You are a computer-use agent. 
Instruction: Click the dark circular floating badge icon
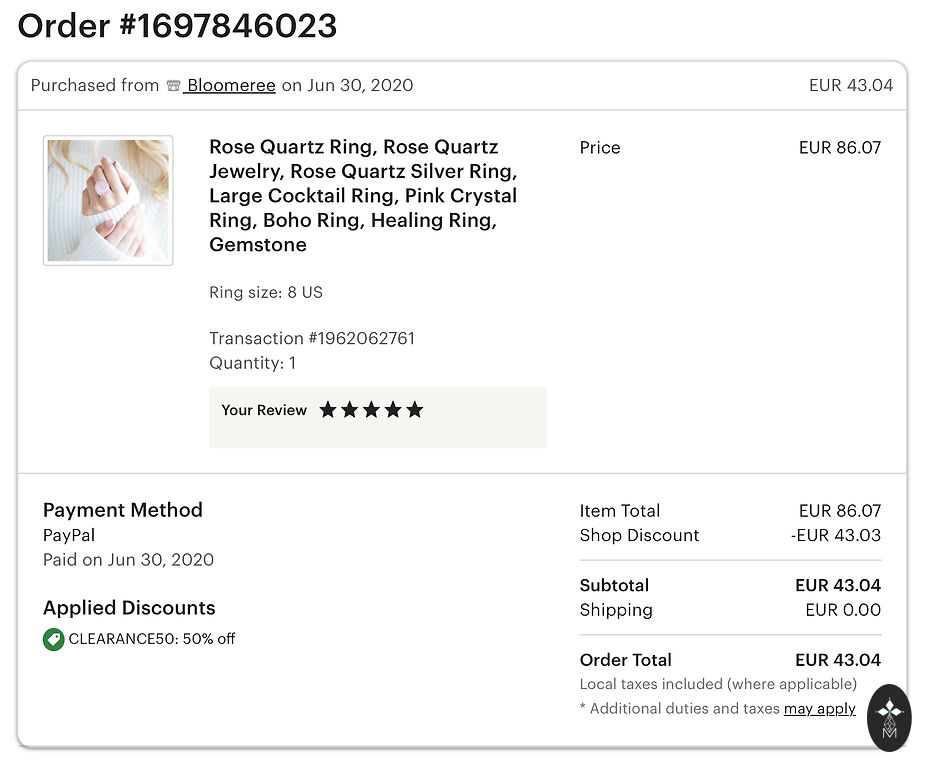coord(889,717)
